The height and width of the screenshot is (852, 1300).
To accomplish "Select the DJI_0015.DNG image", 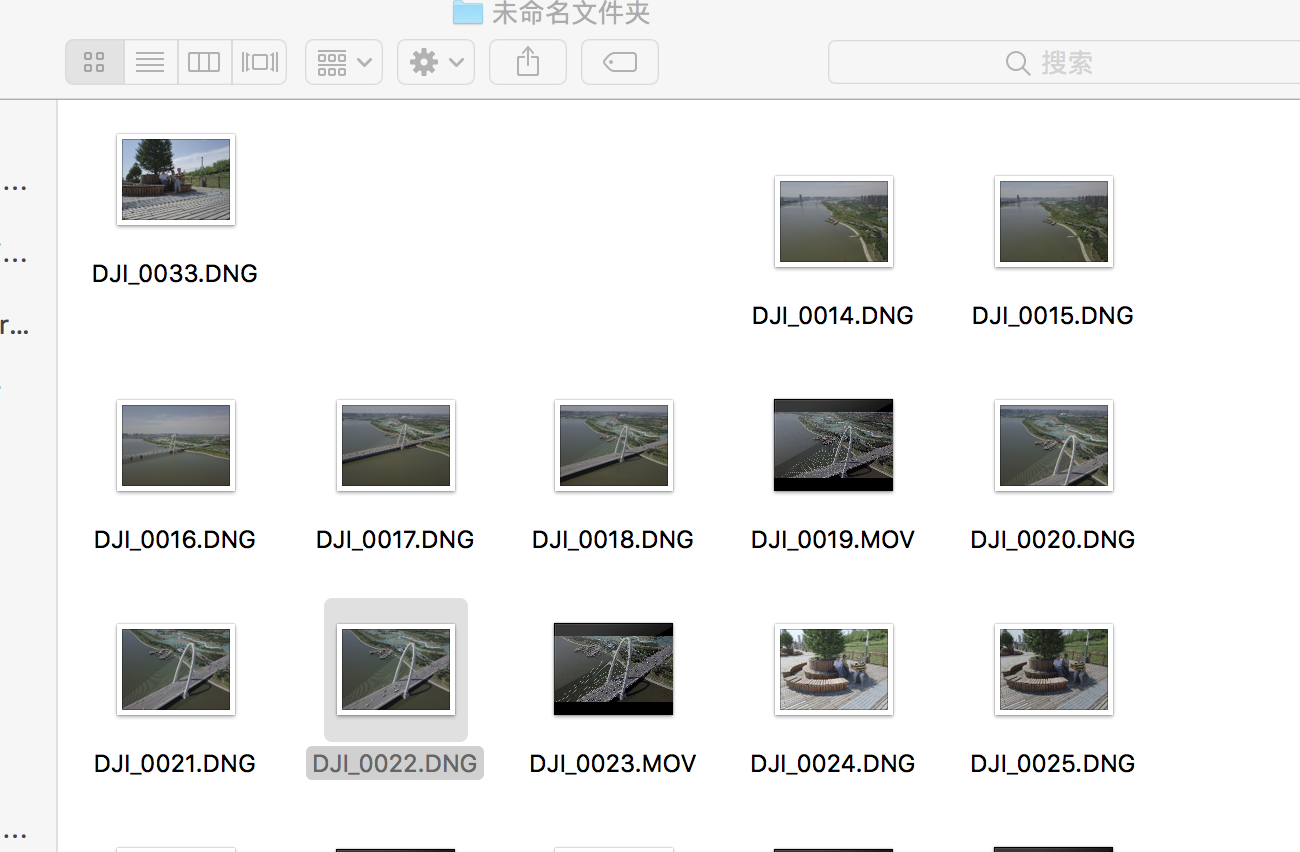I will pos(1053,222).
